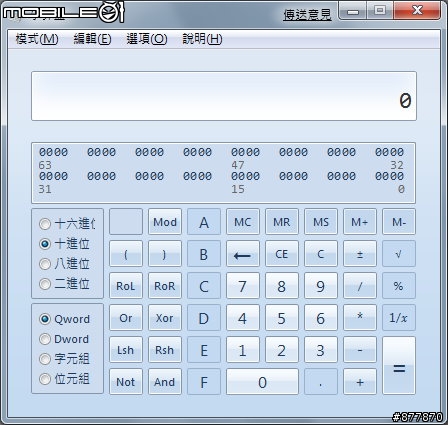Image resolution: width=448 pixels, height=425 pixels.
Task: Select octal 八進位 radio button
Action: [45, 264]
